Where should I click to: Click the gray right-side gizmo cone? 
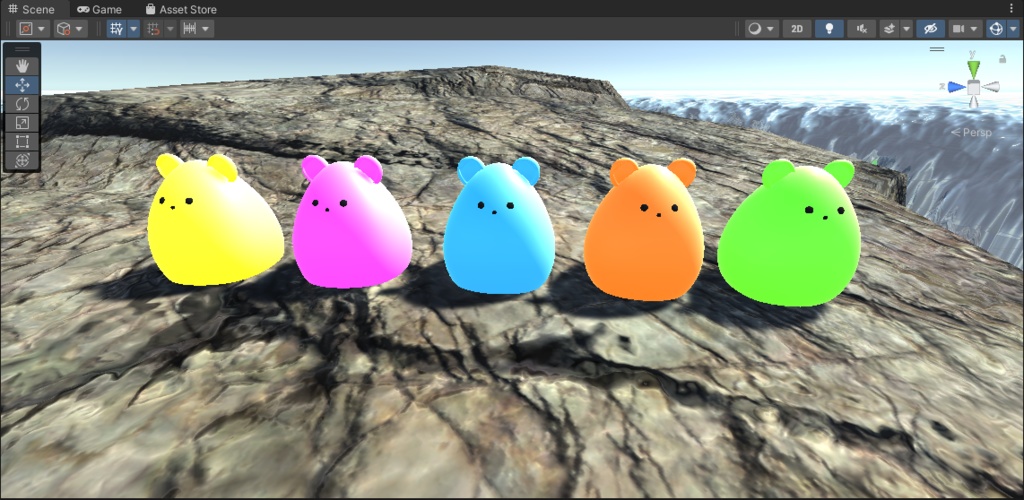[991, 87]
